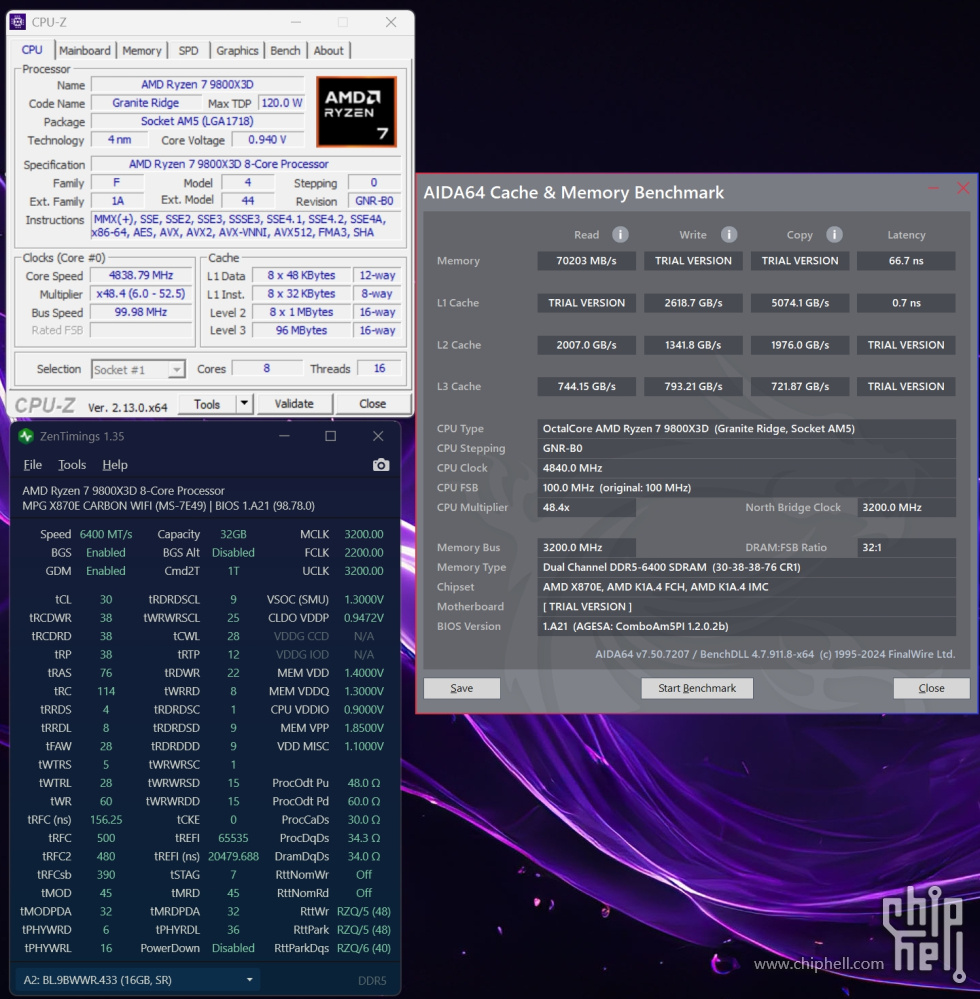980x999 pixels.
Task: Click the Speed value '6400 MT/s' in ZenTimings
Action: (x=106, y=534)
